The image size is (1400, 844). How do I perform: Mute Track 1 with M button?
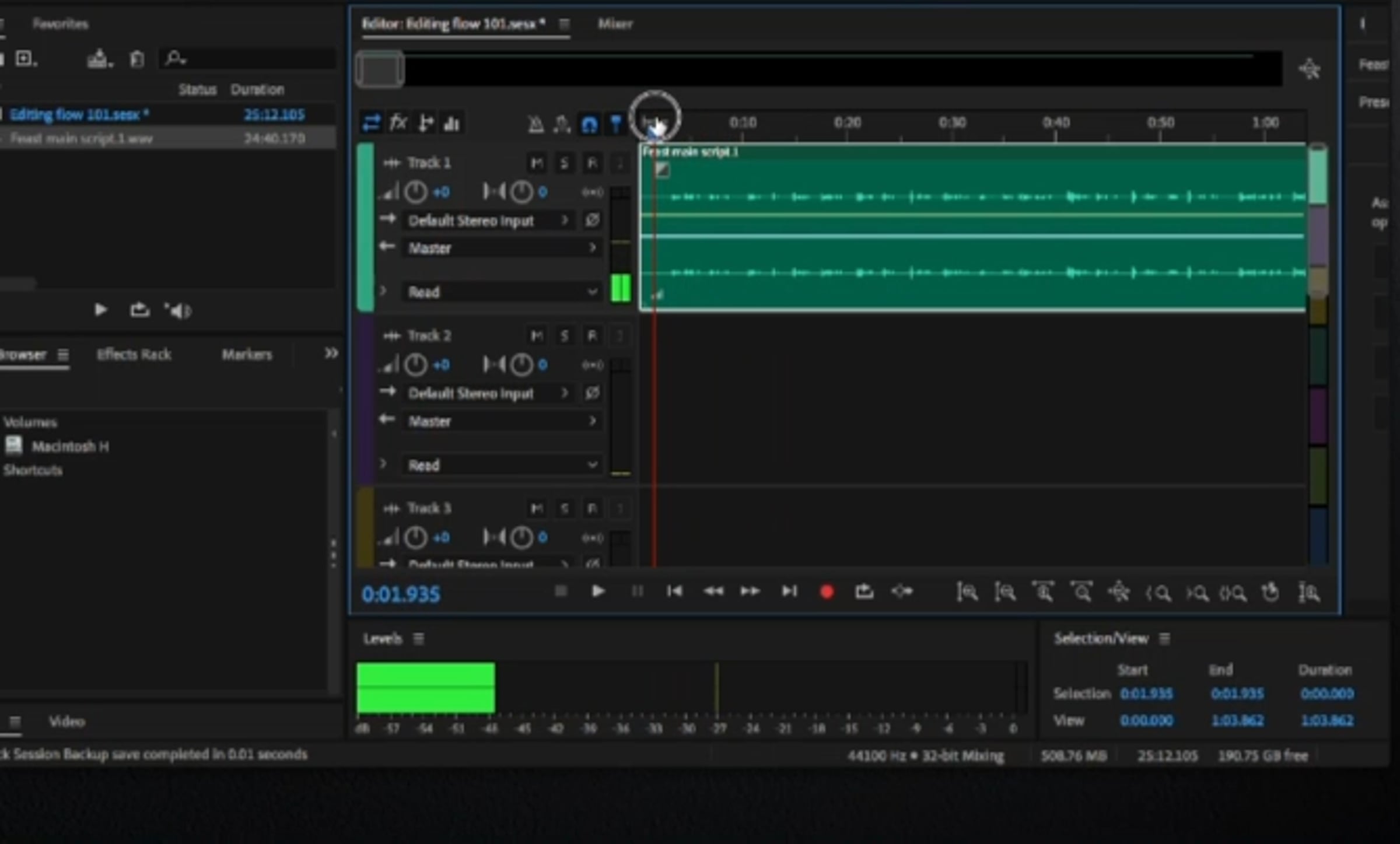tap(536, 163)
